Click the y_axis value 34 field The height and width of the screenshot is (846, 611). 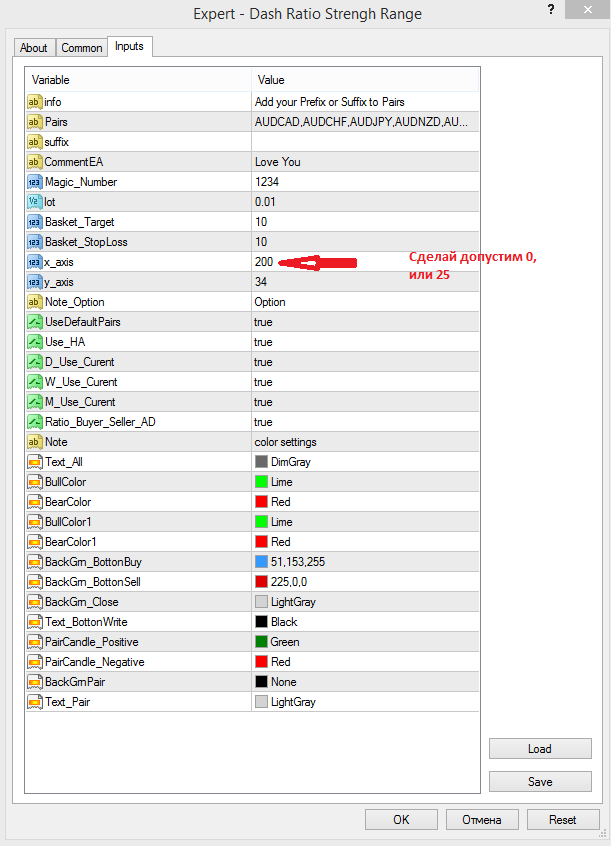365,282
